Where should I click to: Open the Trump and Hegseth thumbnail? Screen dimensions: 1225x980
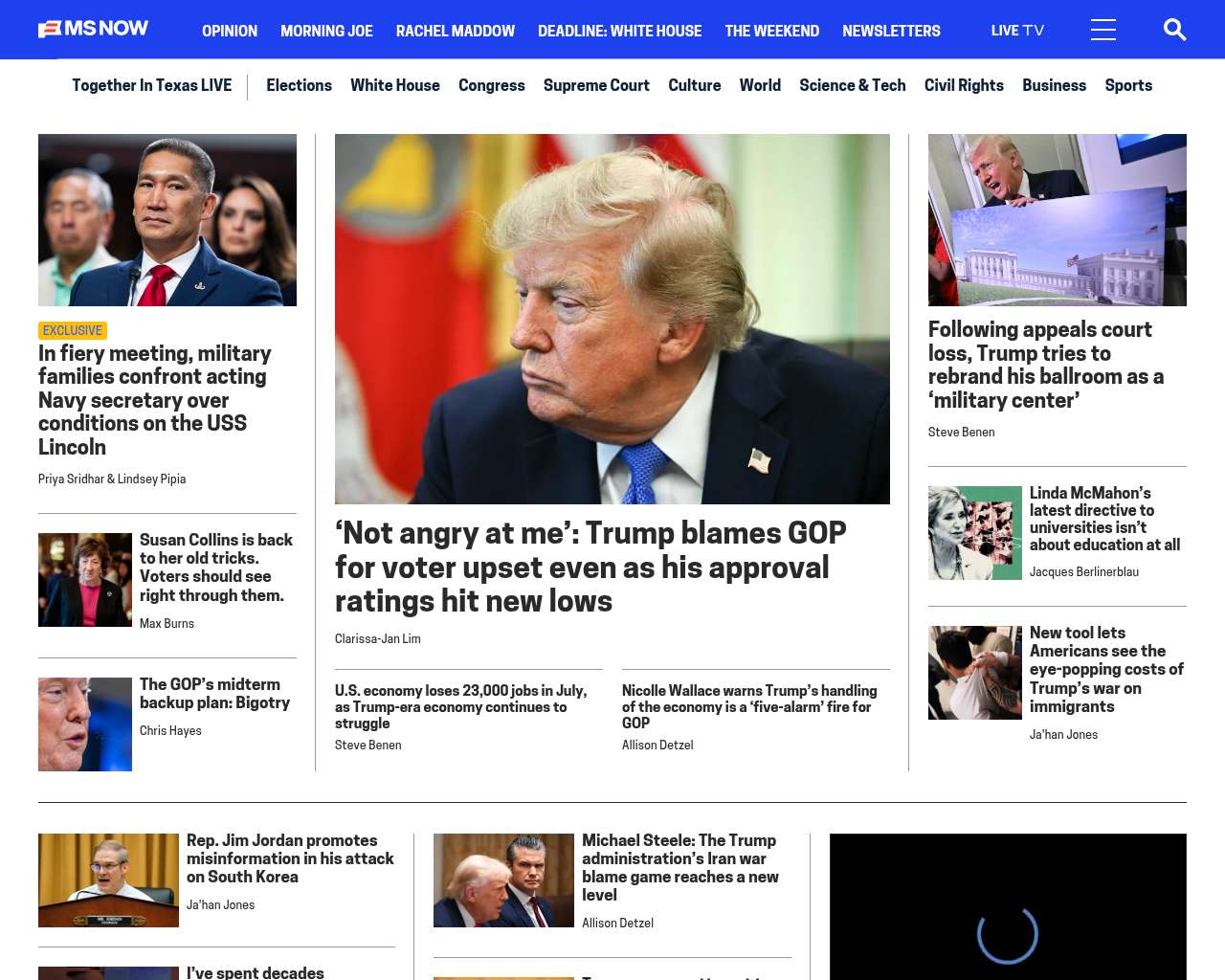[503, 880]
